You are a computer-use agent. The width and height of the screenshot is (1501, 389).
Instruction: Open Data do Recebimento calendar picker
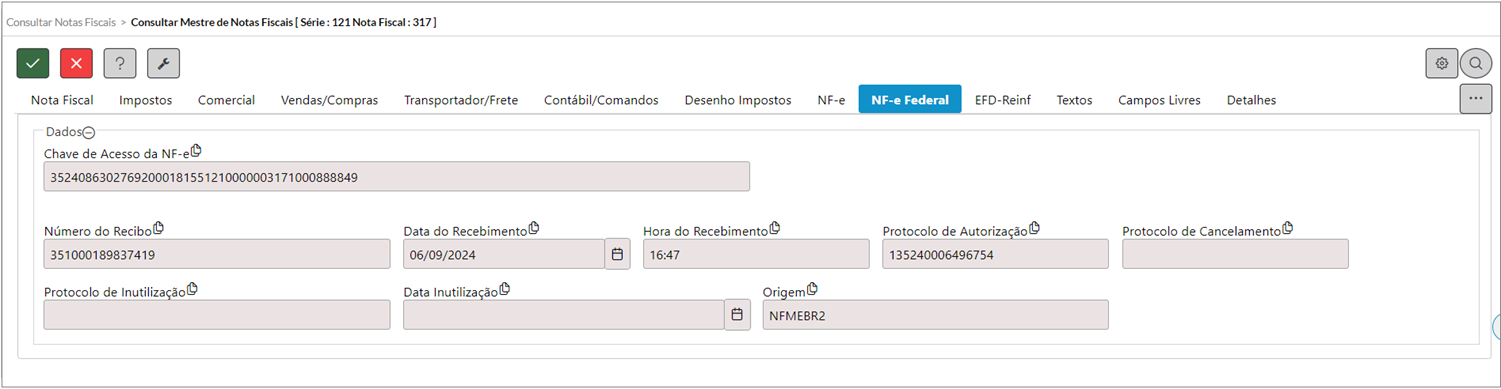point(618,254)
